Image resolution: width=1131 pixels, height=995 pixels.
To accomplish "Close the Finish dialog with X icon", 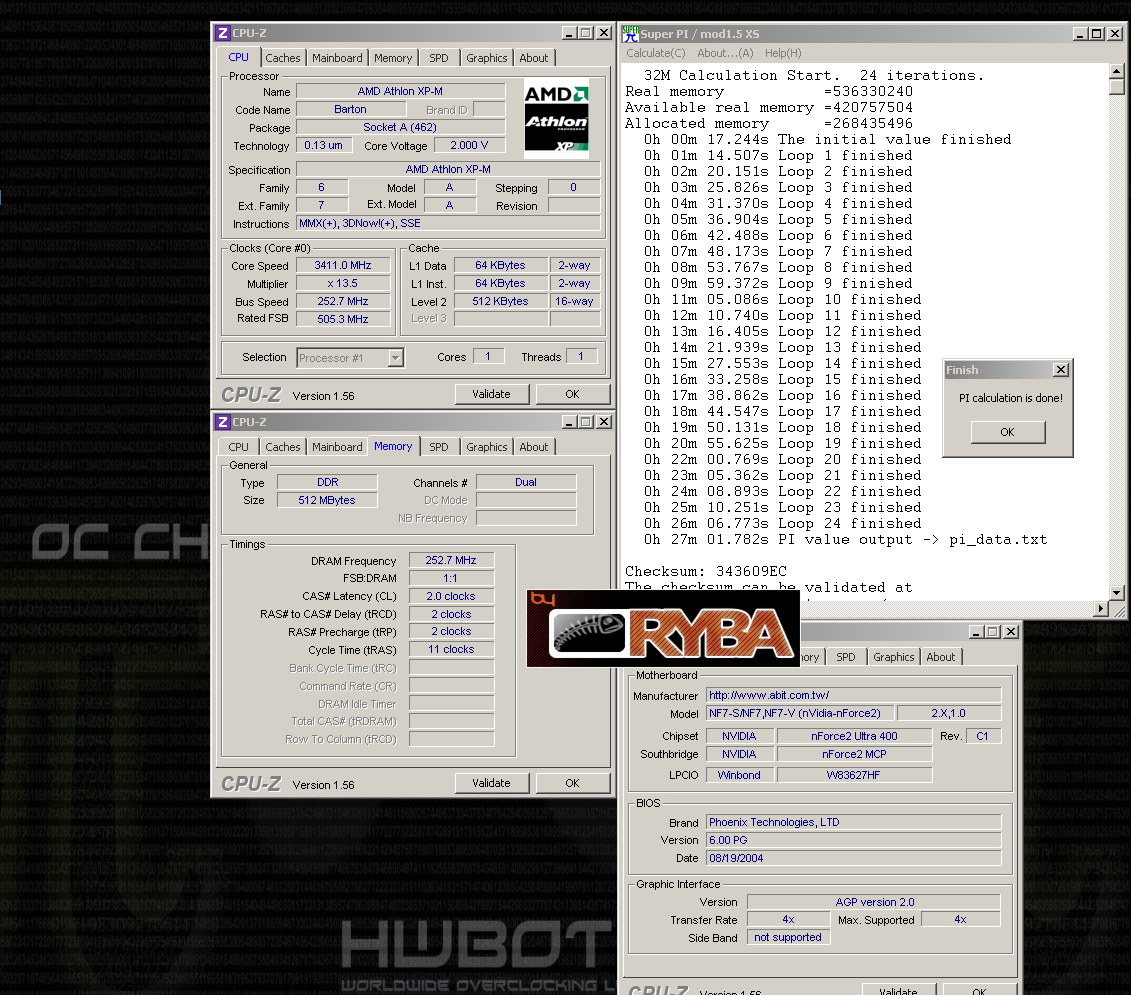I will click(x=1060, y=369).
